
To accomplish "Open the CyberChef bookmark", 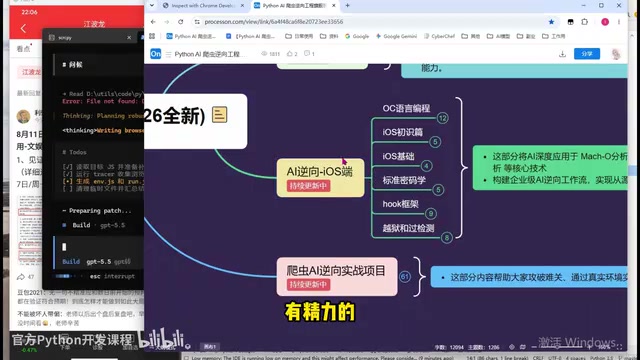I will click(439, 36).
